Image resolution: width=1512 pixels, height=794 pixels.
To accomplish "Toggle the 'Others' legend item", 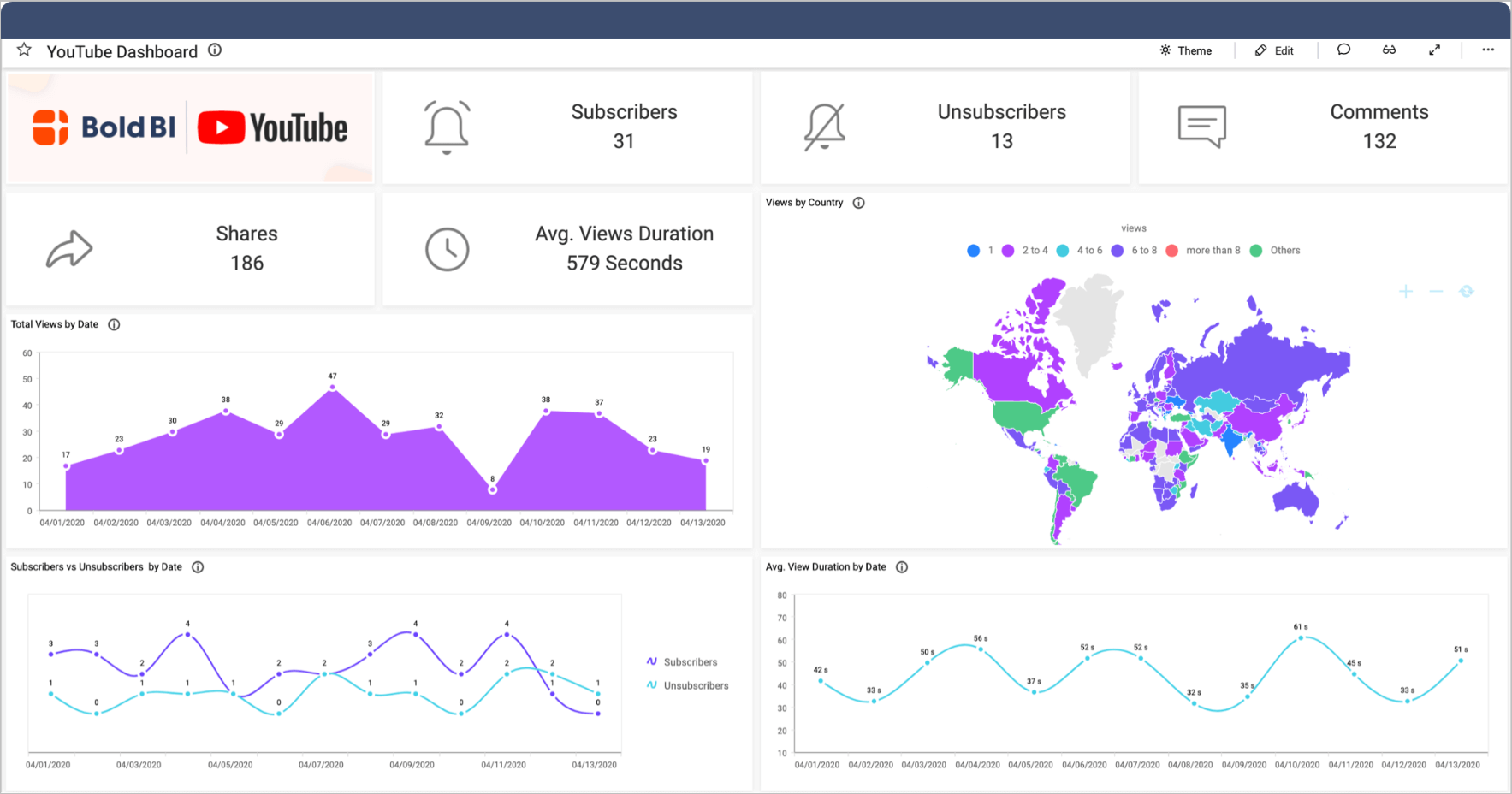I will pos(1275,251).
